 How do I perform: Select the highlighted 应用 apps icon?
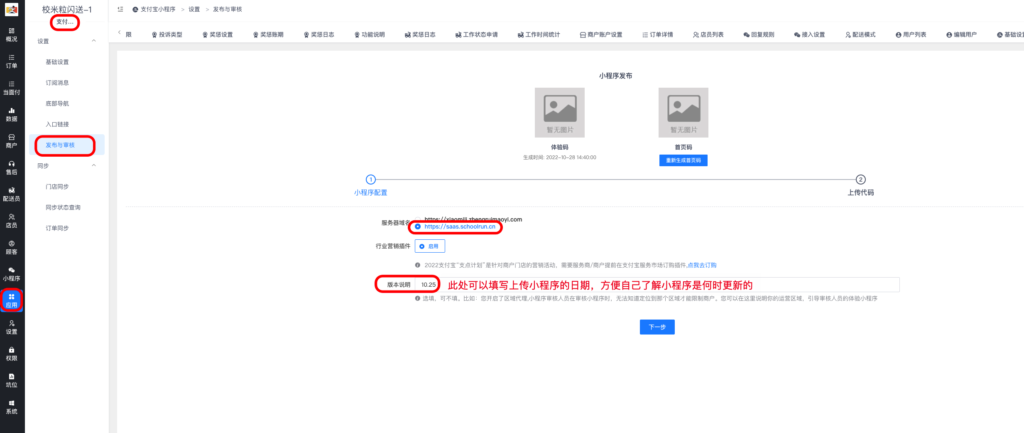[12, 300]
